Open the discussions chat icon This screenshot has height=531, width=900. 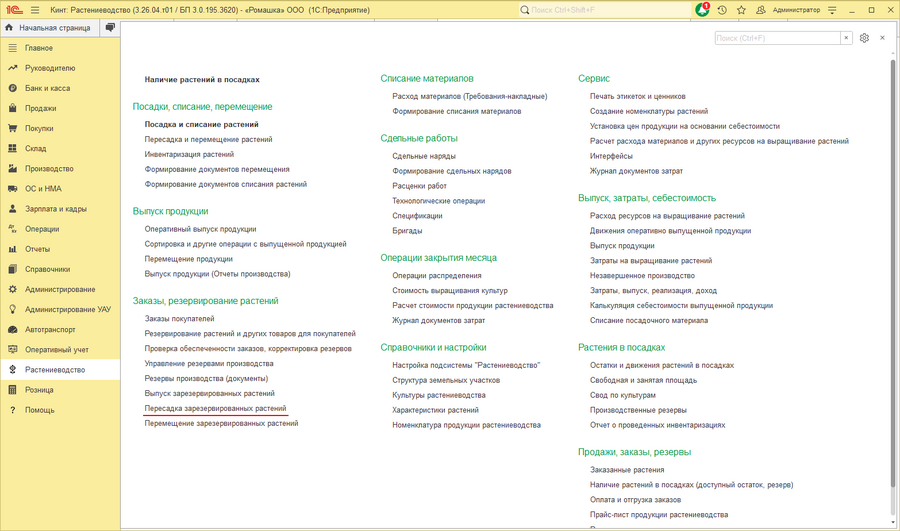[x=110, y=27]
